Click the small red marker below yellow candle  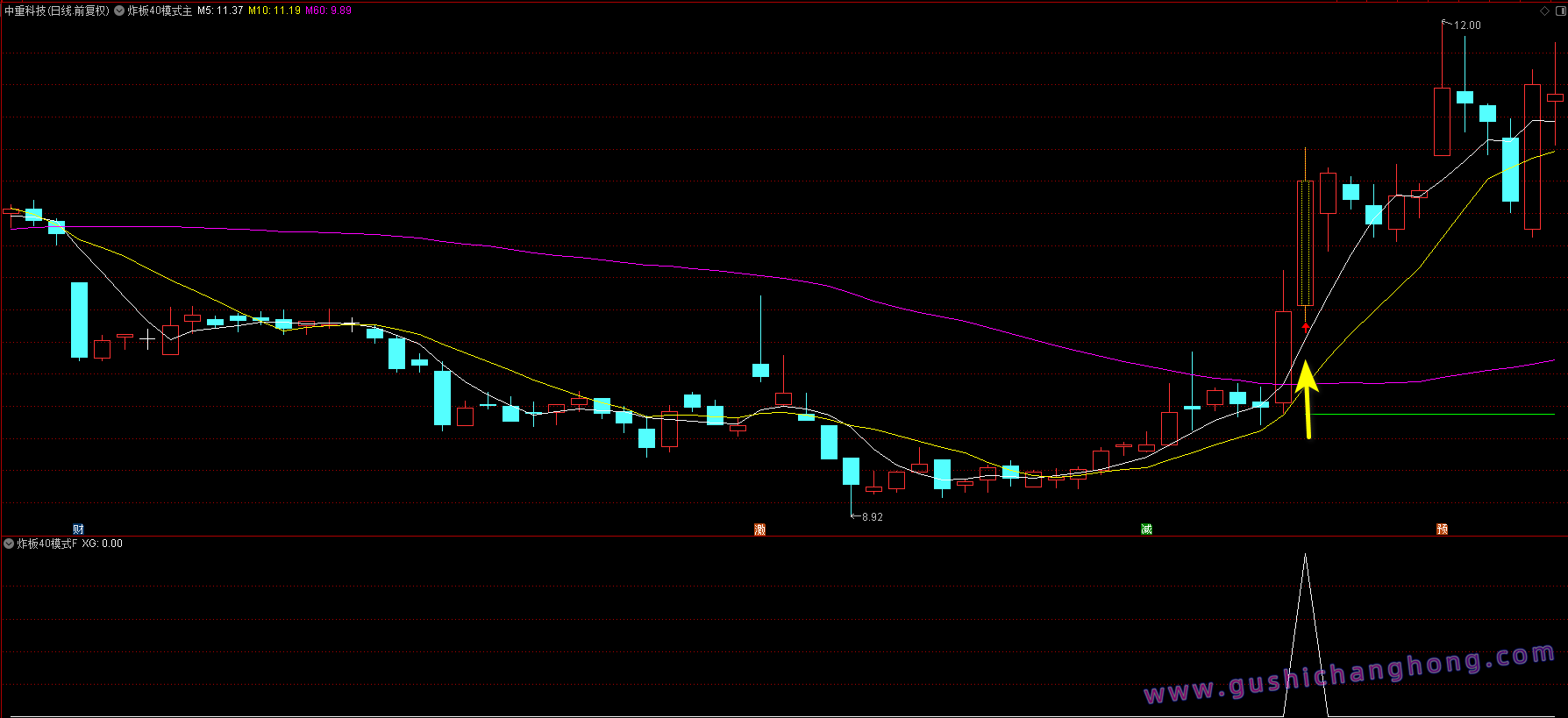[1306, 326]
